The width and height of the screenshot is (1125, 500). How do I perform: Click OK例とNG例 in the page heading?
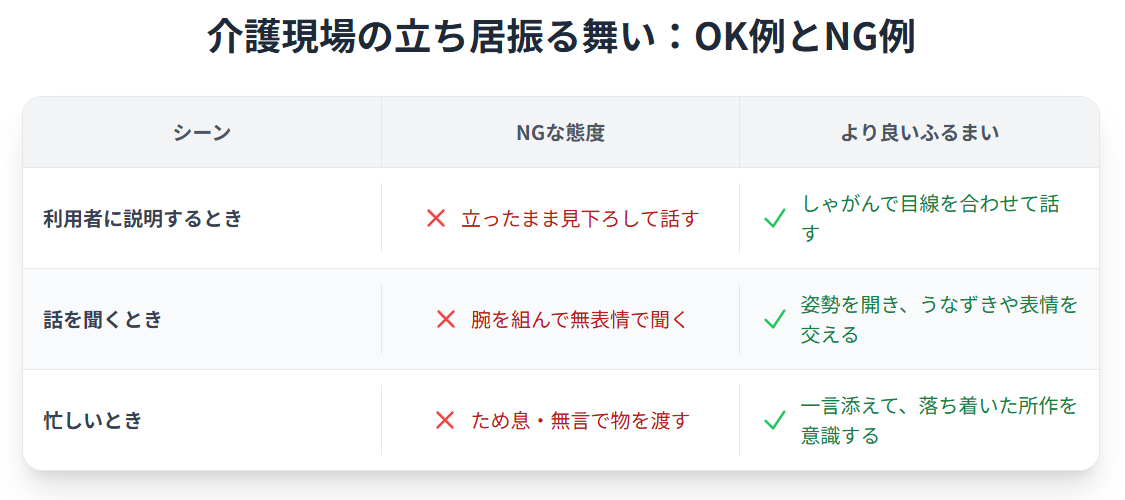805,37
